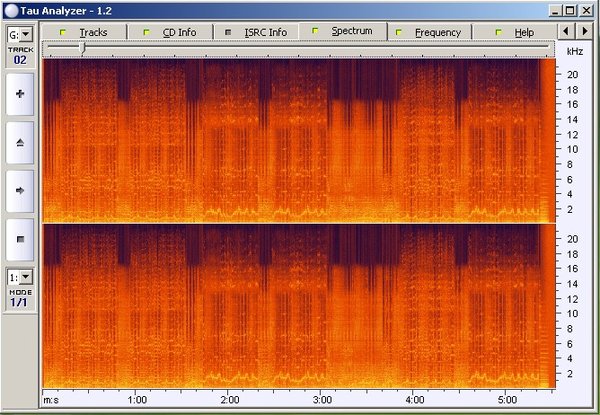Click the eject button
Viewport: 600px width, 415px height.
[20, 143]
